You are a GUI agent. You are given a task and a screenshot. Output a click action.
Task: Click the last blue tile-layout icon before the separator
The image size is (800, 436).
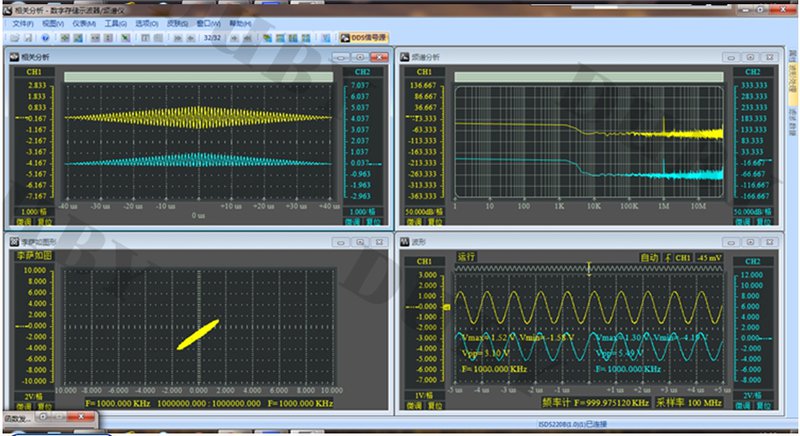[x=306, y=38]
